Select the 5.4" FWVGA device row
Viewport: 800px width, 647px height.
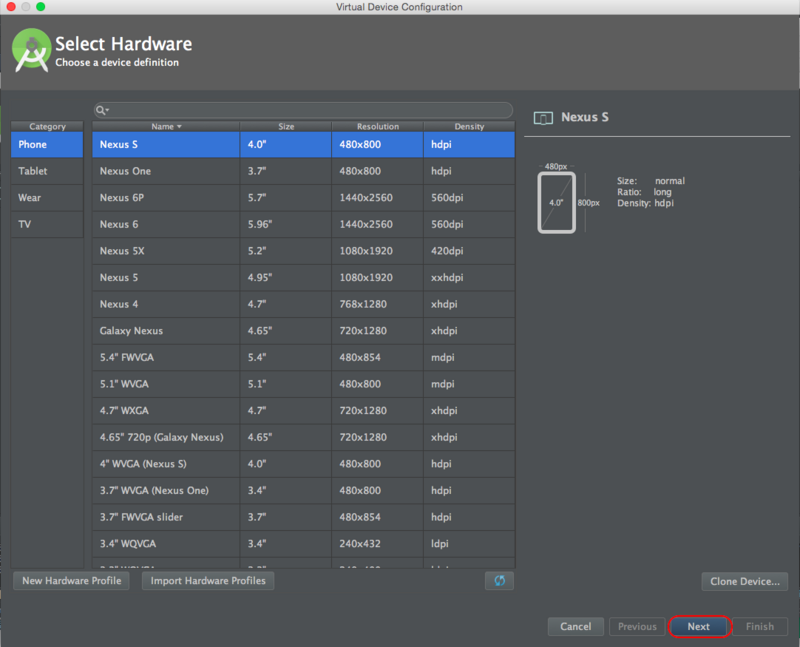(304, 357)
